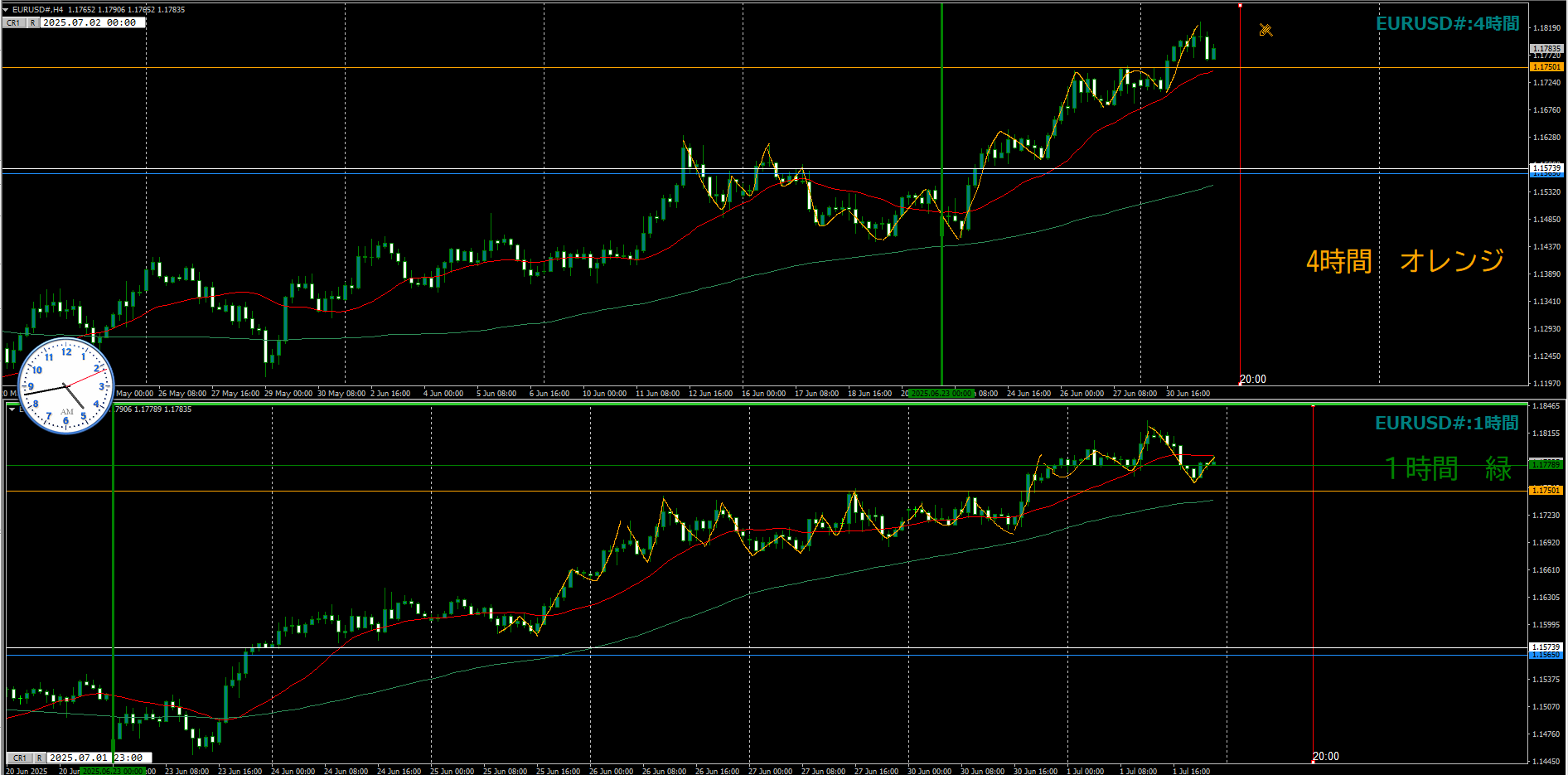Click the 1.14450 price level on 1-hour axis
This screenshot has width=1568, height=775.
pyautogui.click(x=1546, y=761)
